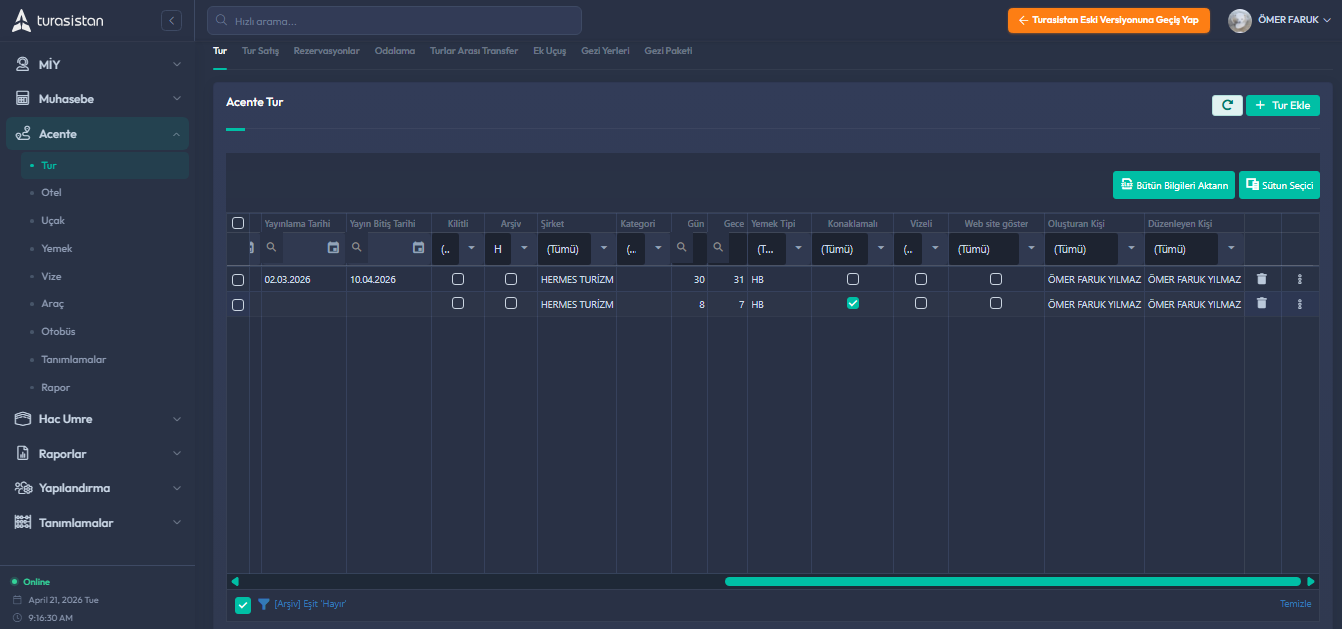Screen dimensions: 1342x629
Task: Click the Tur Ekle button
Action: click(1282, 105)
